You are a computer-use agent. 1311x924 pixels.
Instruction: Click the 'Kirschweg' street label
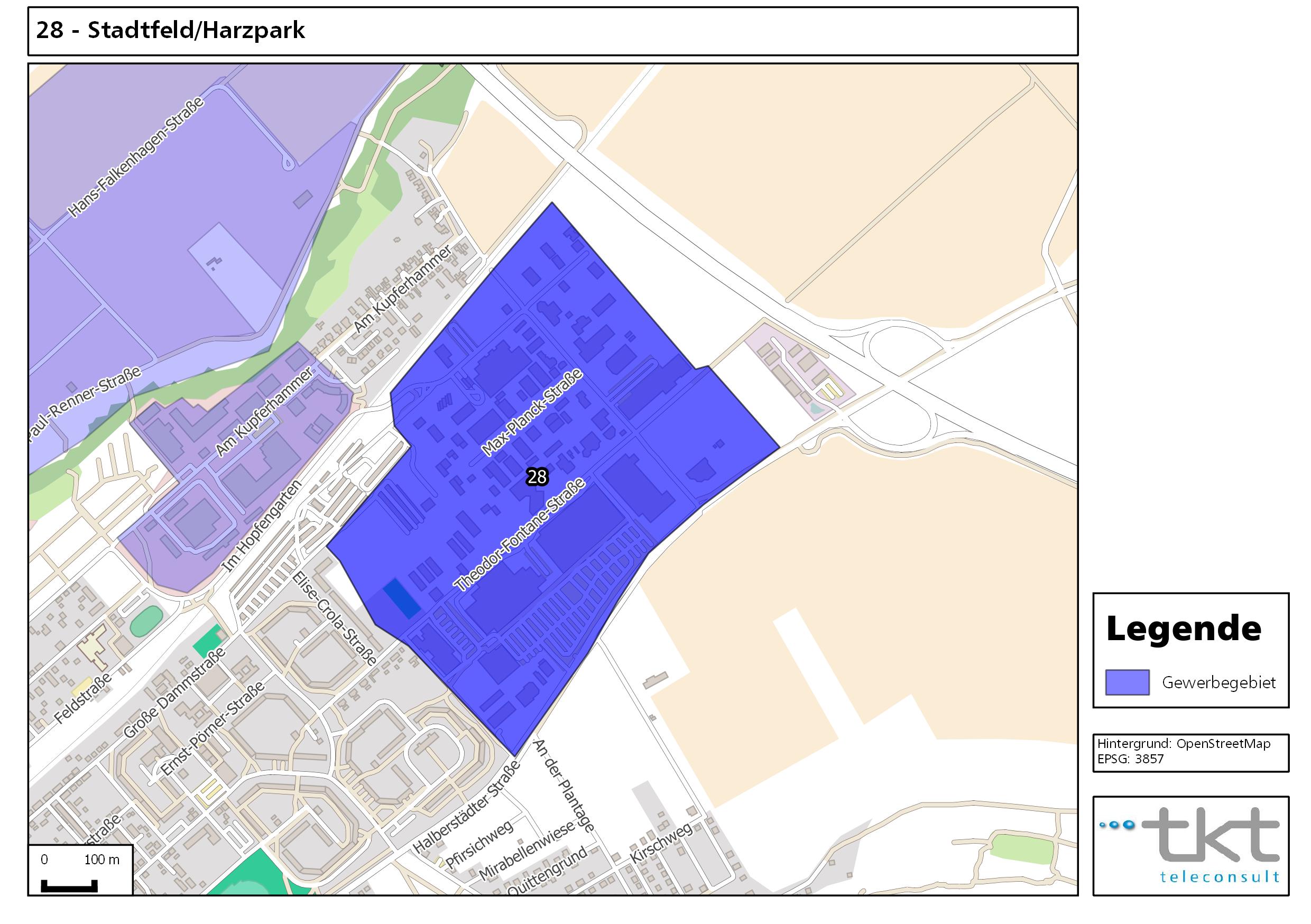661,843
